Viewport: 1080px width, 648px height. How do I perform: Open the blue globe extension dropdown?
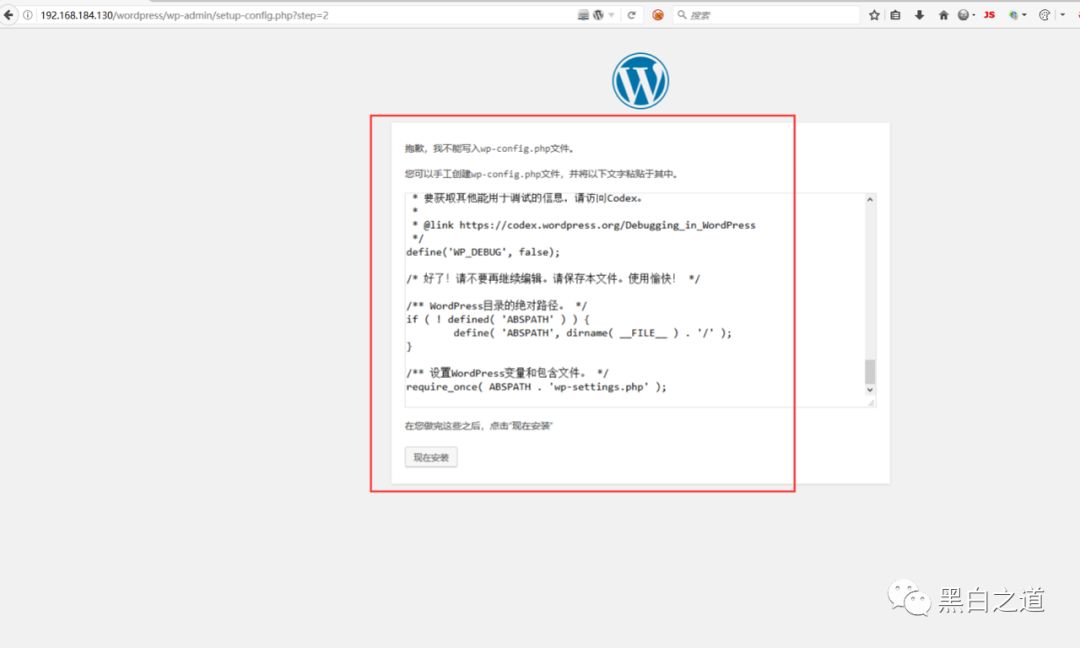[1017, 15]
